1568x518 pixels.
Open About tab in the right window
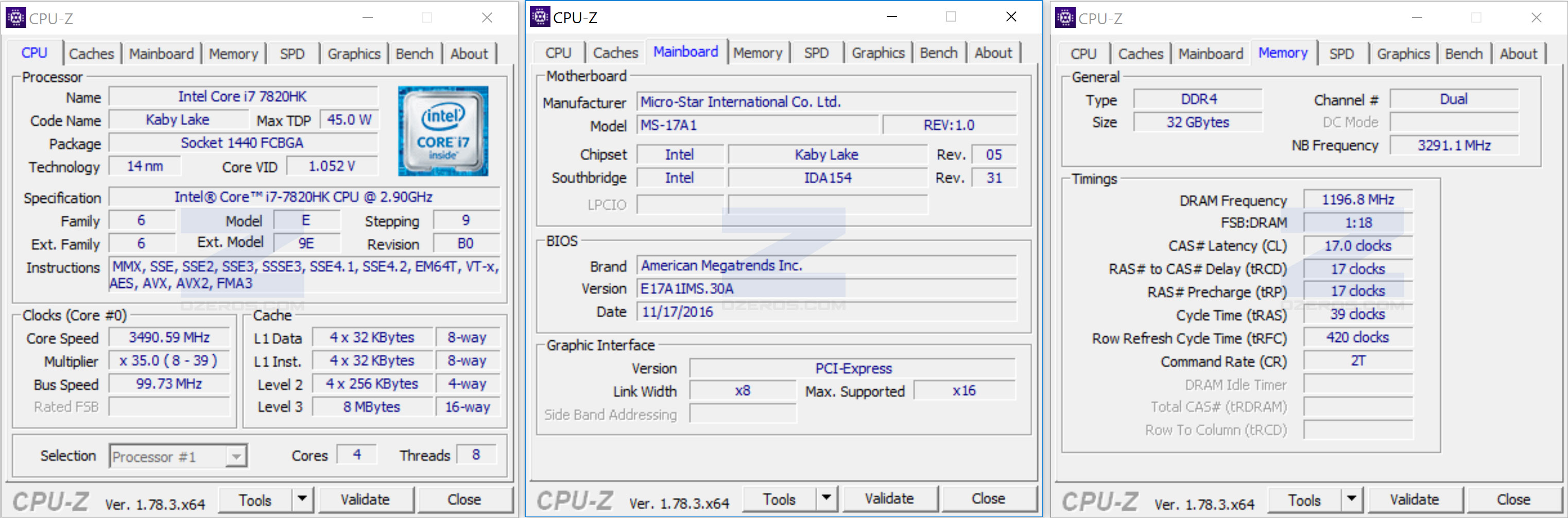(x=1518, y=54)
